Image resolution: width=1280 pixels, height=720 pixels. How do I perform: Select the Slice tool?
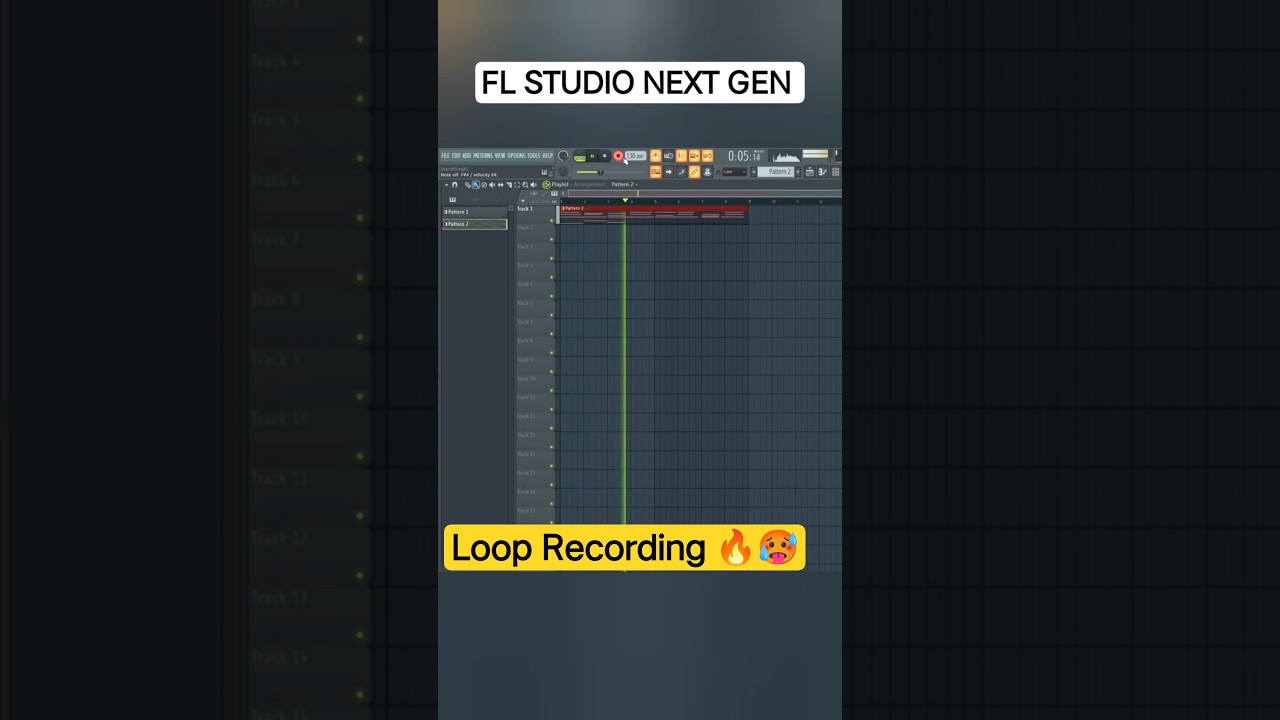click(x=509, y=185)
